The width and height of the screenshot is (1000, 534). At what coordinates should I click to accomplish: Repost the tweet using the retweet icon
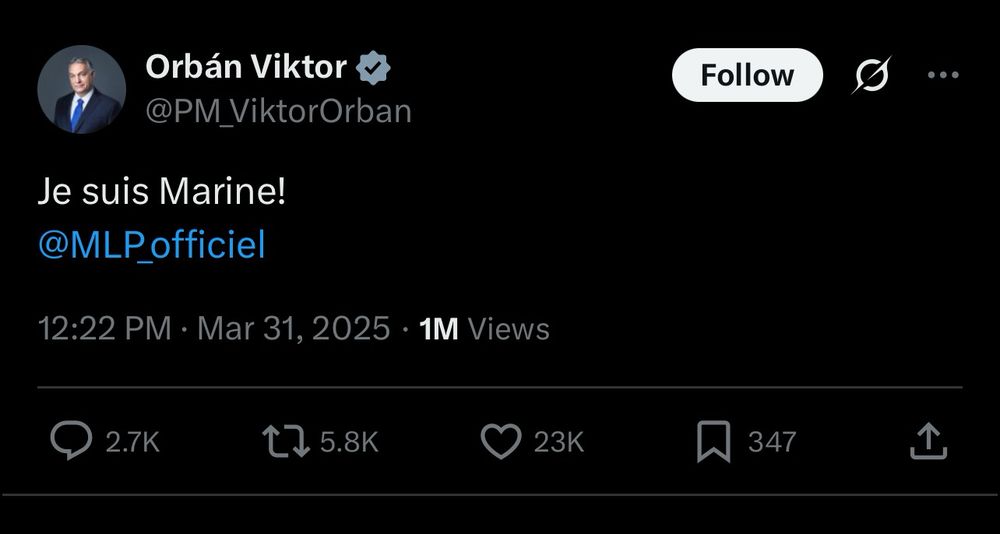(285, 441)
